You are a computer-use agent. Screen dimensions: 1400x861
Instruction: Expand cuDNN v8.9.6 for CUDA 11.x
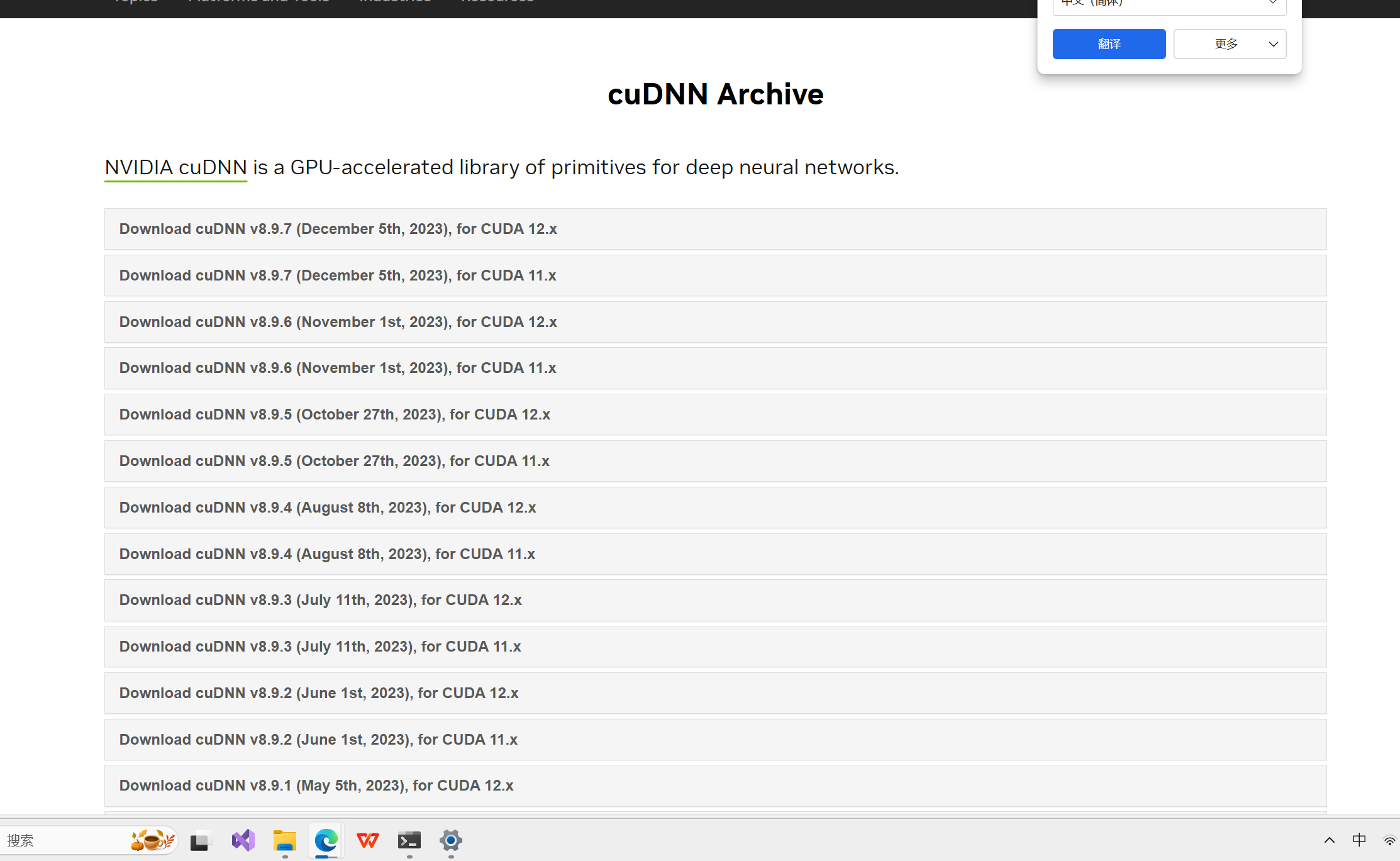point(715,368)
